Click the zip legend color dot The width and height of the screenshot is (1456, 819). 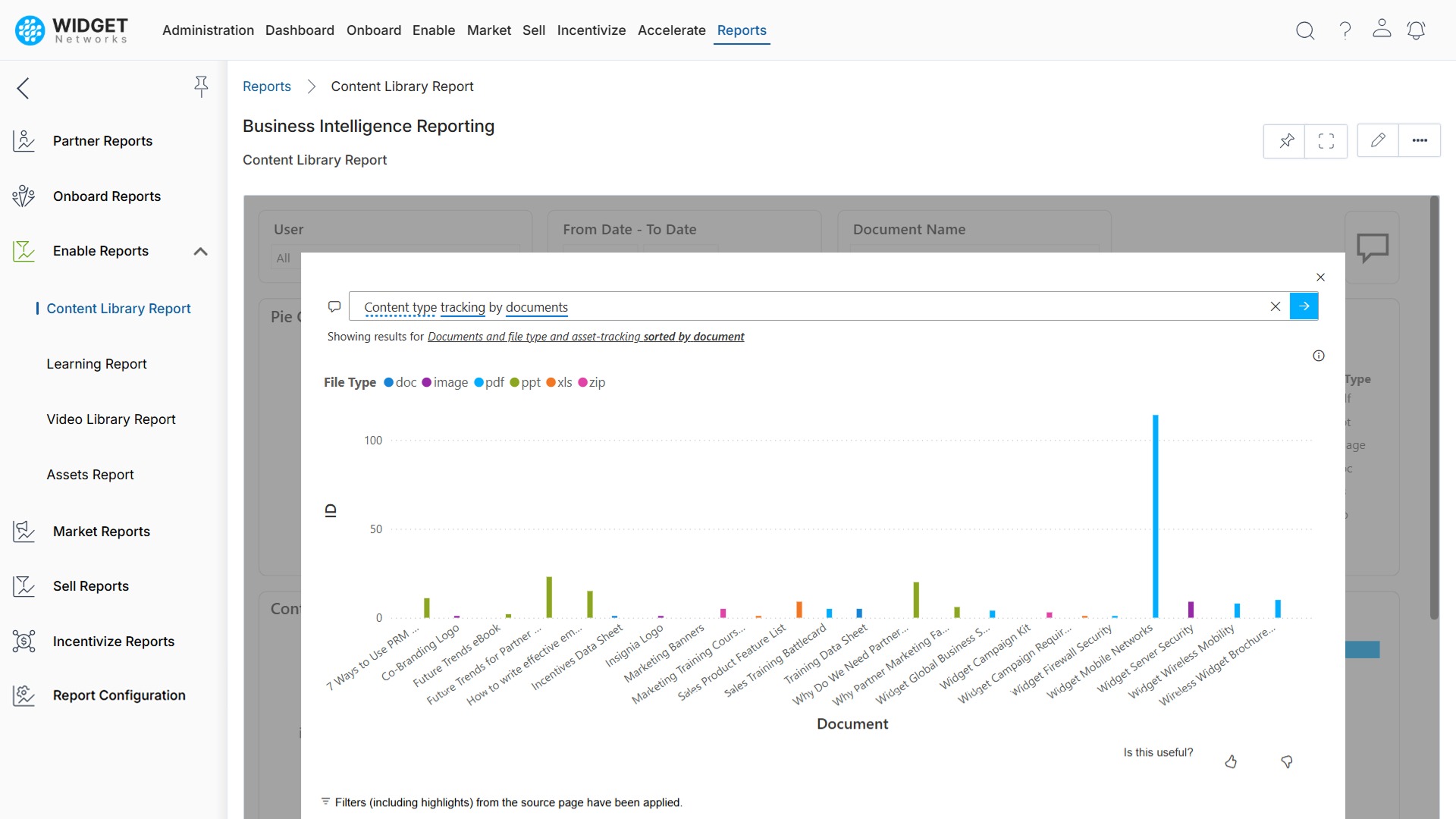582,382
